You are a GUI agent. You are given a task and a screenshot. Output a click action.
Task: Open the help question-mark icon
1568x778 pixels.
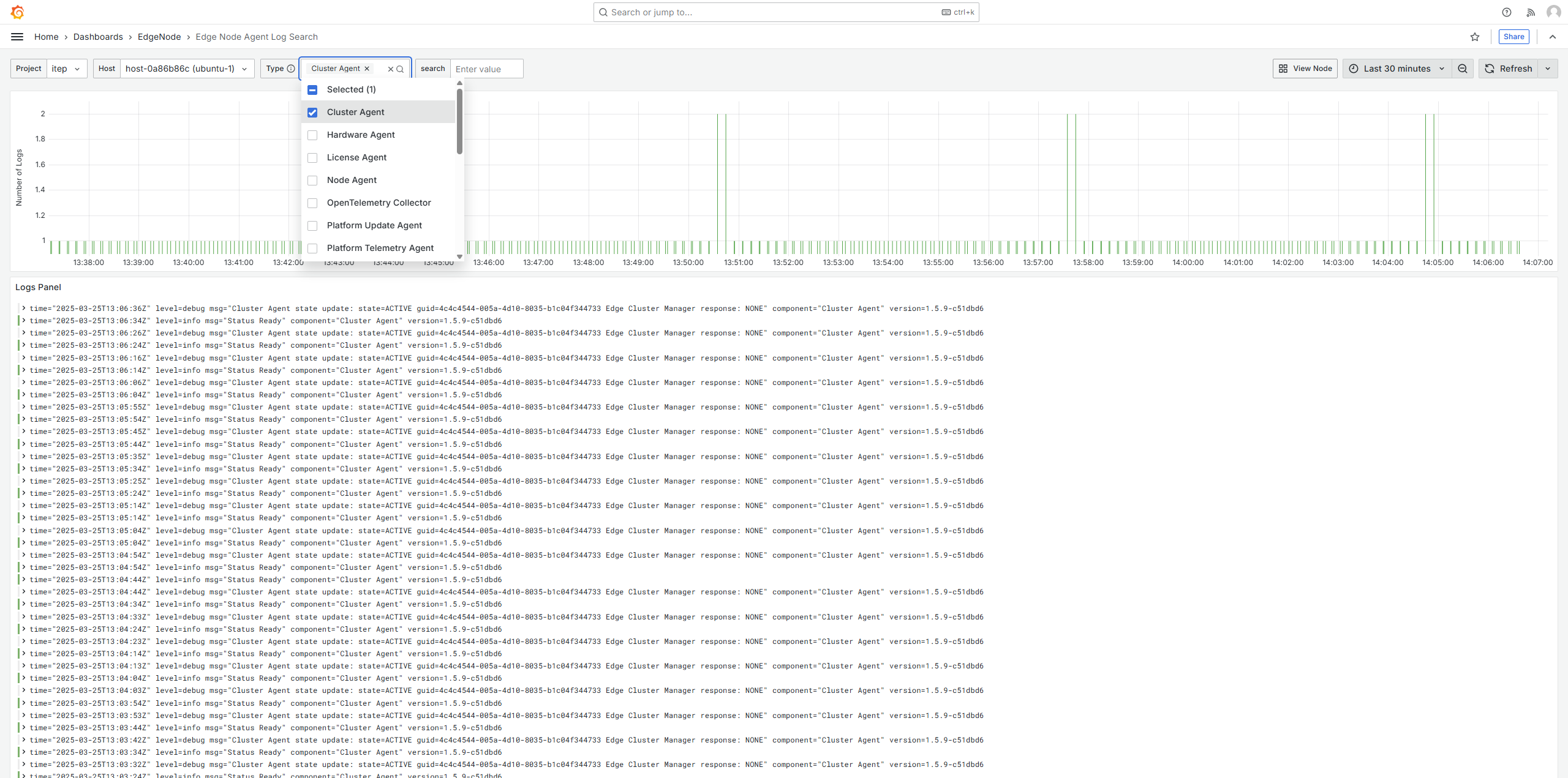(1507, 12)
